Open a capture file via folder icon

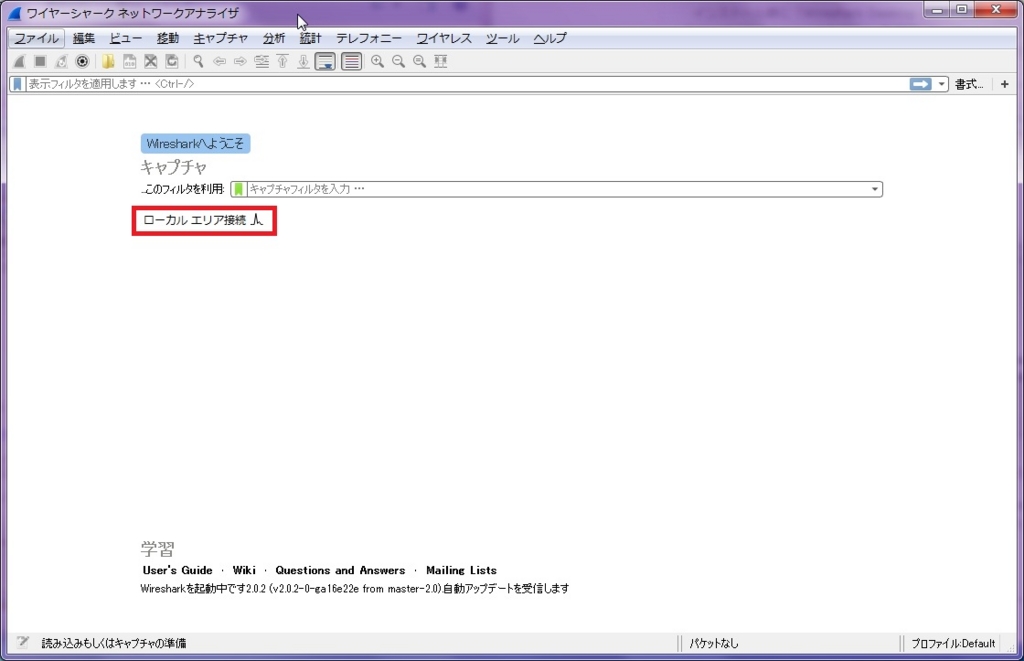pos(108,61)
